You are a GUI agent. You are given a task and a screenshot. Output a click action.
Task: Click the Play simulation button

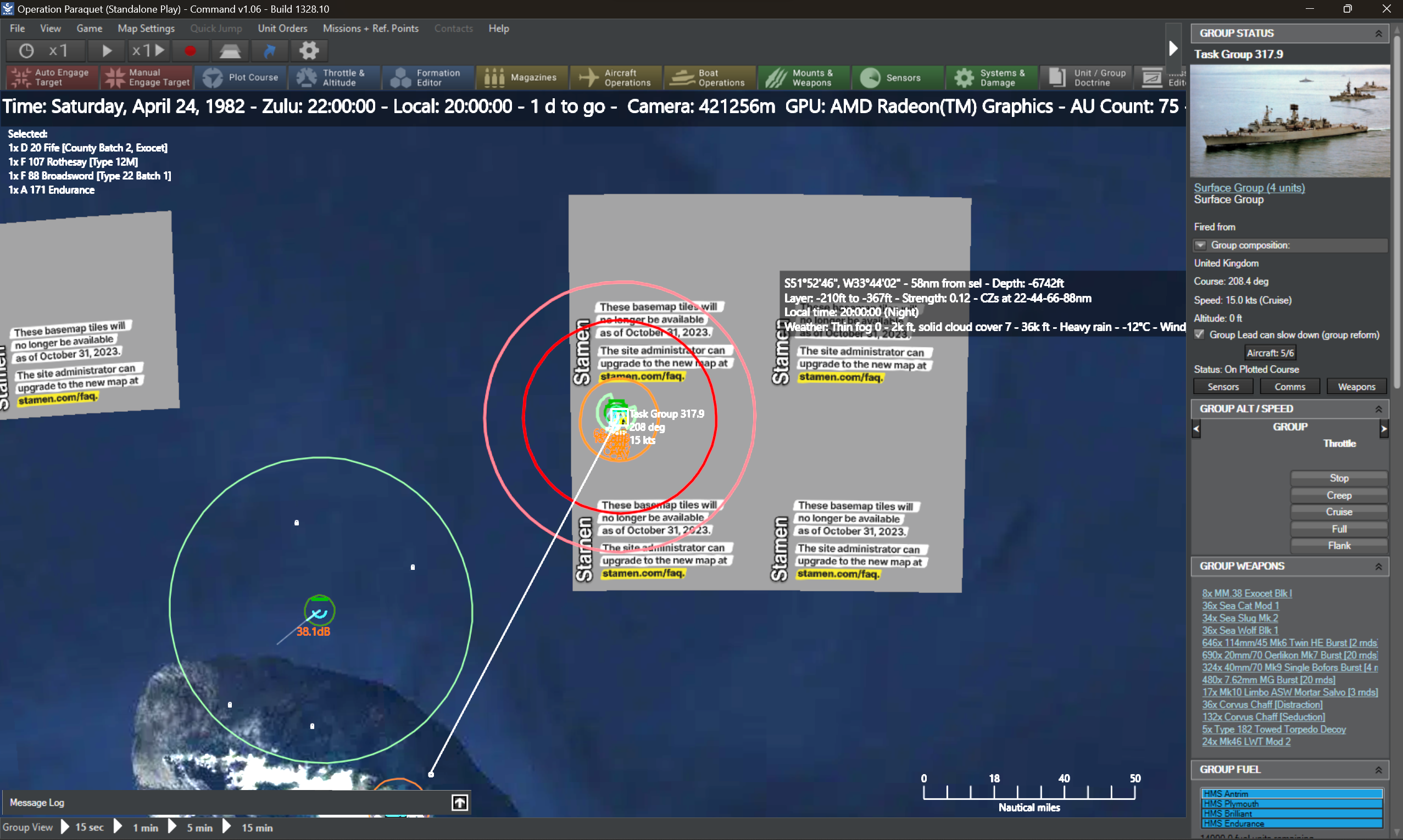[x=107, y=51]
